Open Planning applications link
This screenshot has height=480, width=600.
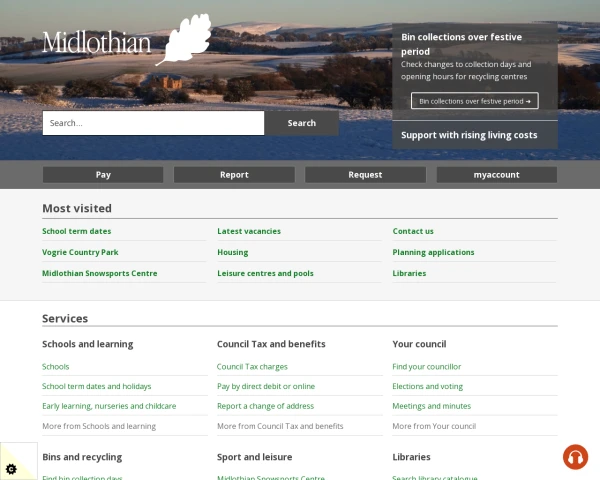pos(433,252)
